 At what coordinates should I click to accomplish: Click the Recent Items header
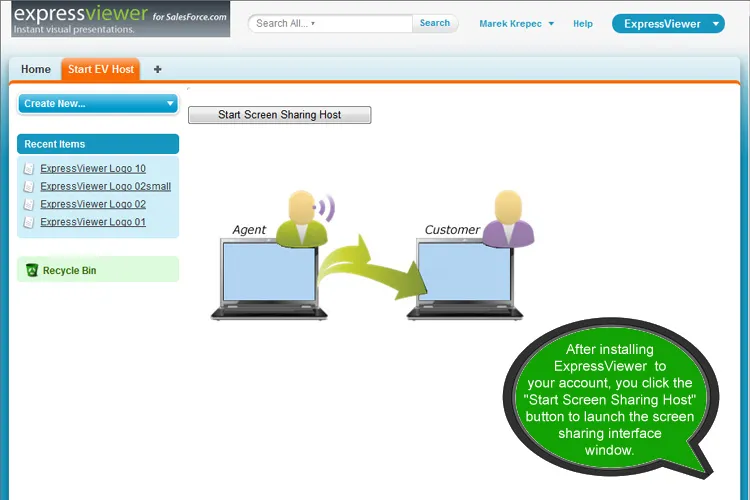(98, 144)
